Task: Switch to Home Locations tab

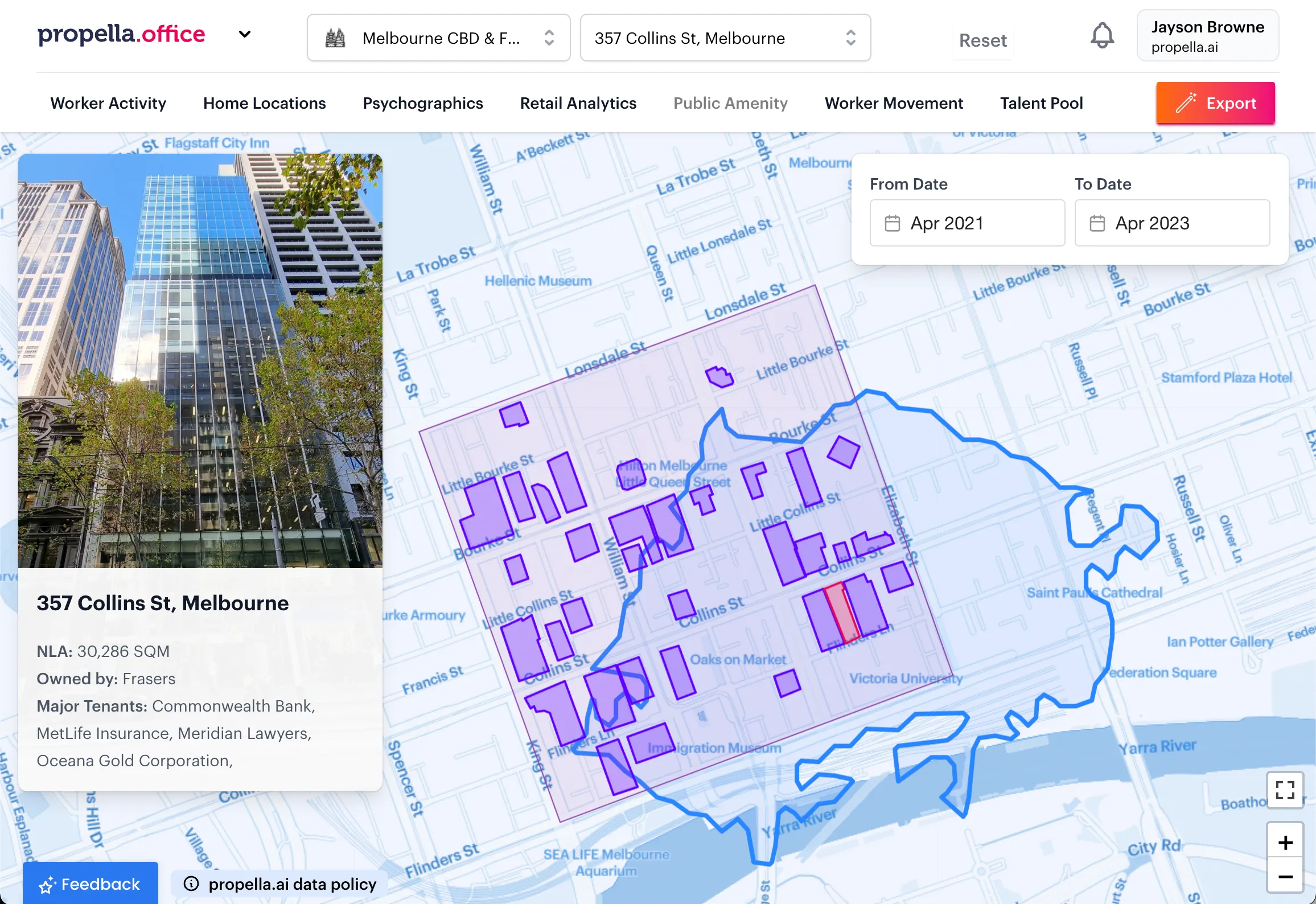Action: click(265, 103)
